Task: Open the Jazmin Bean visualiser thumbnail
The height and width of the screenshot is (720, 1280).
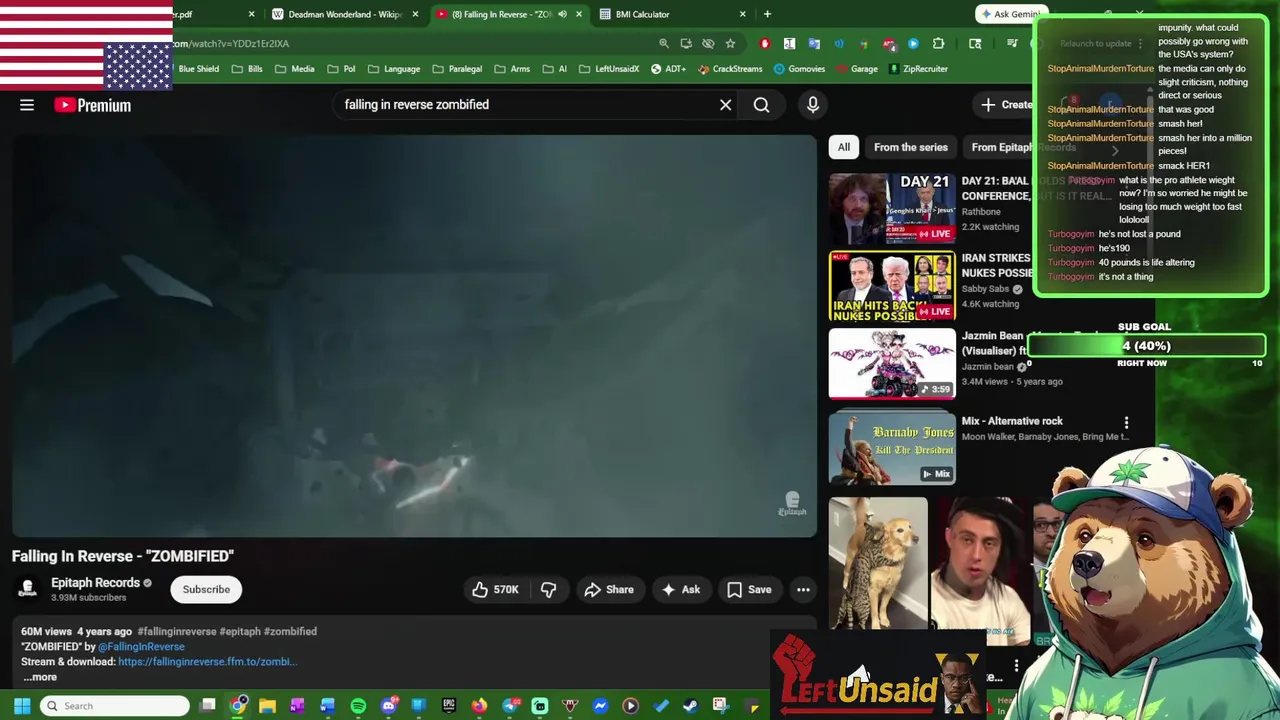Action: [x=892, y=363]
